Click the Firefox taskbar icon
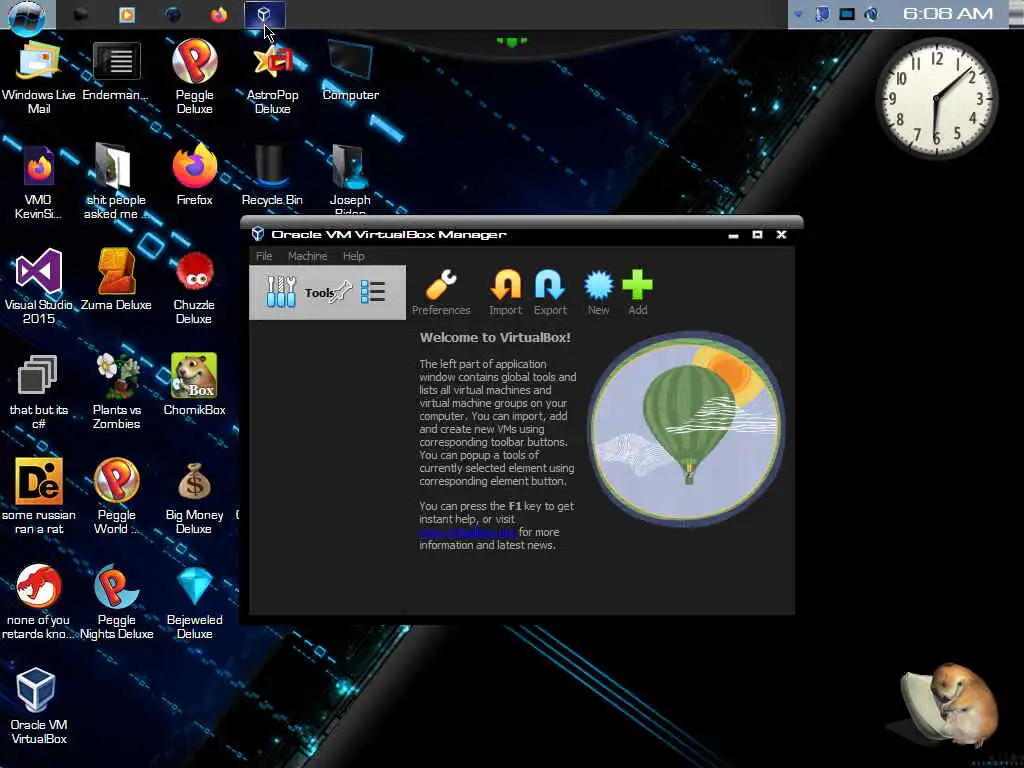Viewport: 1024px width, 768px height. click(x=219, y=14)
